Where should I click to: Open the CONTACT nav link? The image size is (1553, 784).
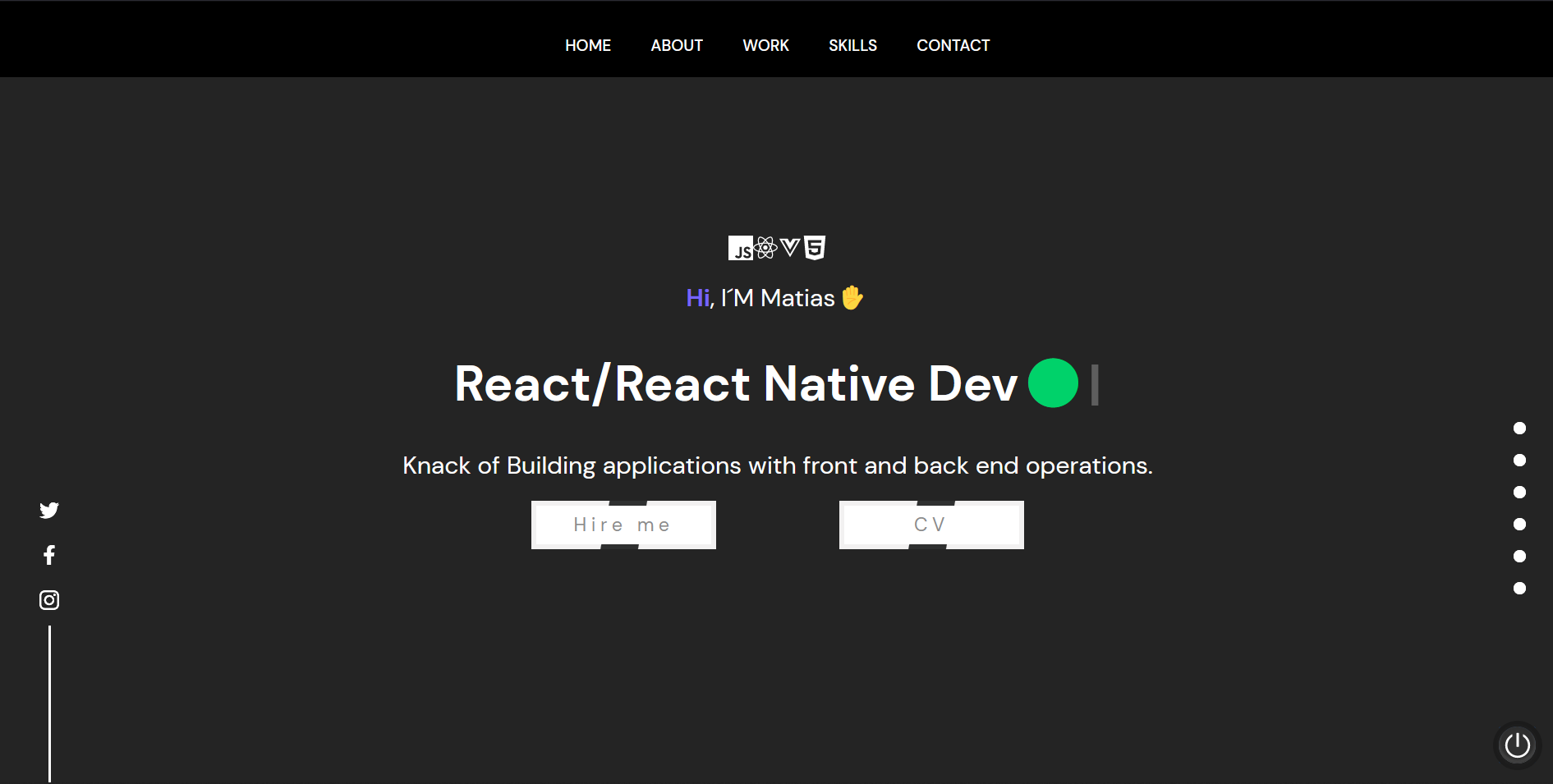pos(953,45)
